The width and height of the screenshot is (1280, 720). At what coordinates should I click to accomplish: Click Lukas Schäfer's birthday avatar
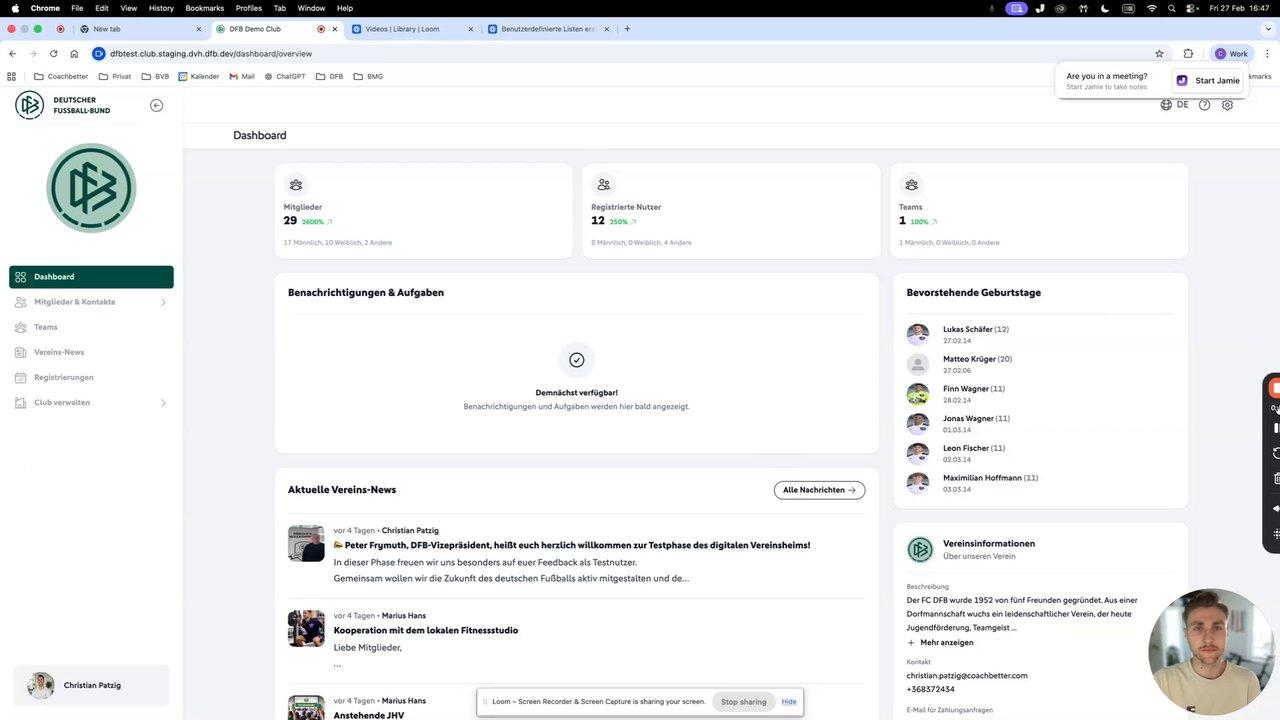(918, 334)
